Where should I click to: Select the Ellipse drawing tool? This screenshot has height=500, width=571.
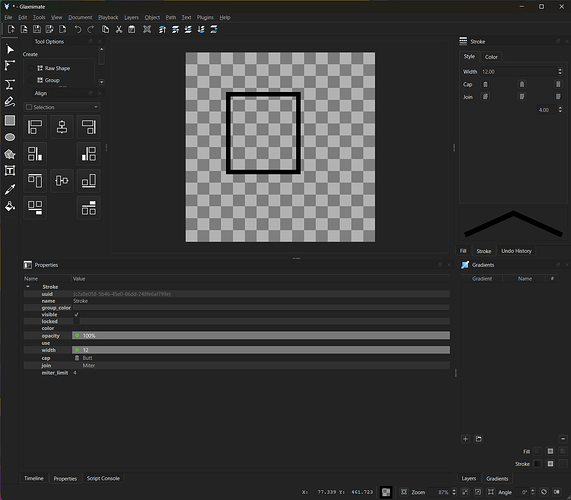coord(10,137)
